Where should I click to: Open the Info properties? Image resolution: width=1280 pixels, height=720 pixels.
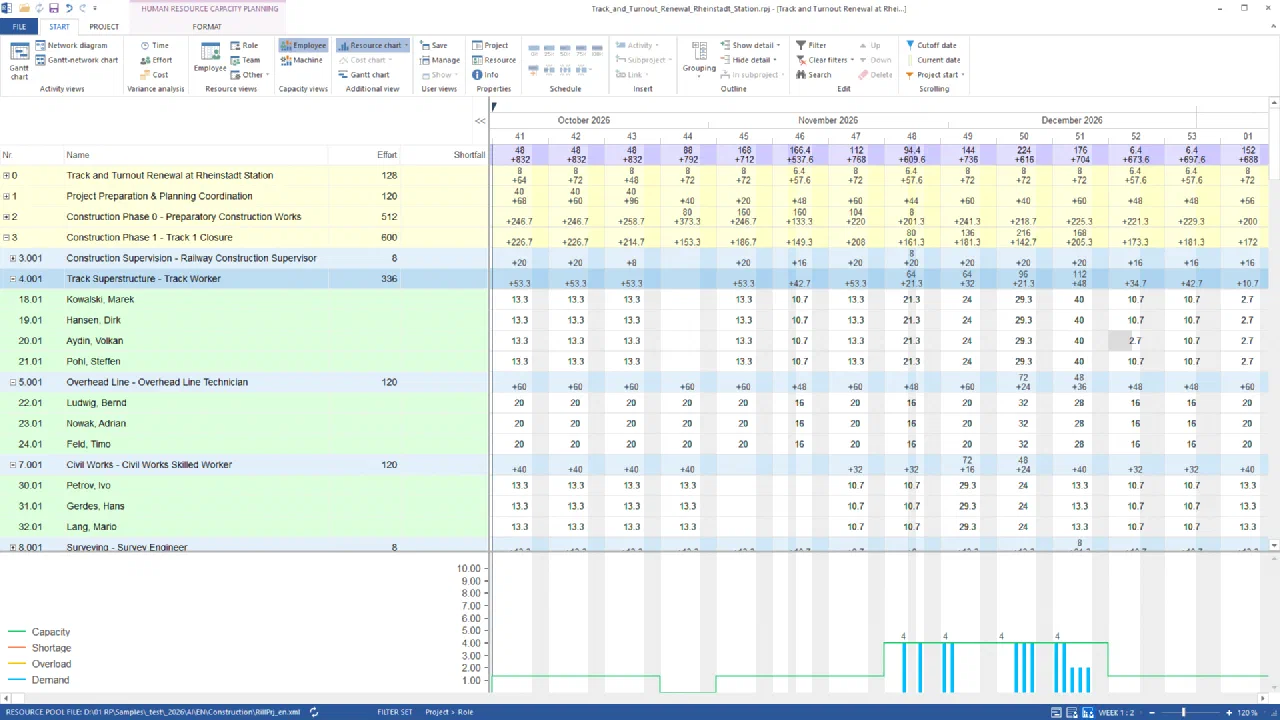(485, 75)
